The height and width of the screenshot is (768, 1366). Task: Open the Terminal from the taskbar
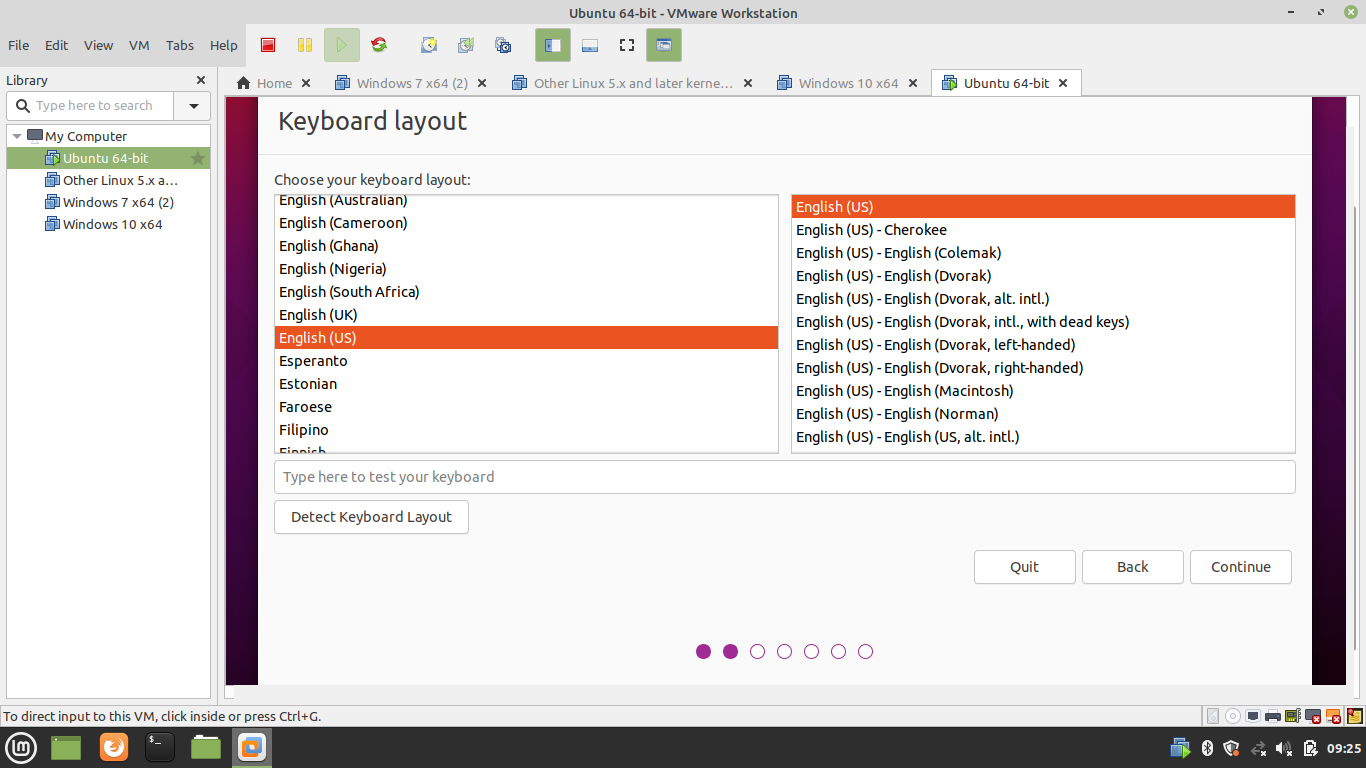tap(160, 747)
